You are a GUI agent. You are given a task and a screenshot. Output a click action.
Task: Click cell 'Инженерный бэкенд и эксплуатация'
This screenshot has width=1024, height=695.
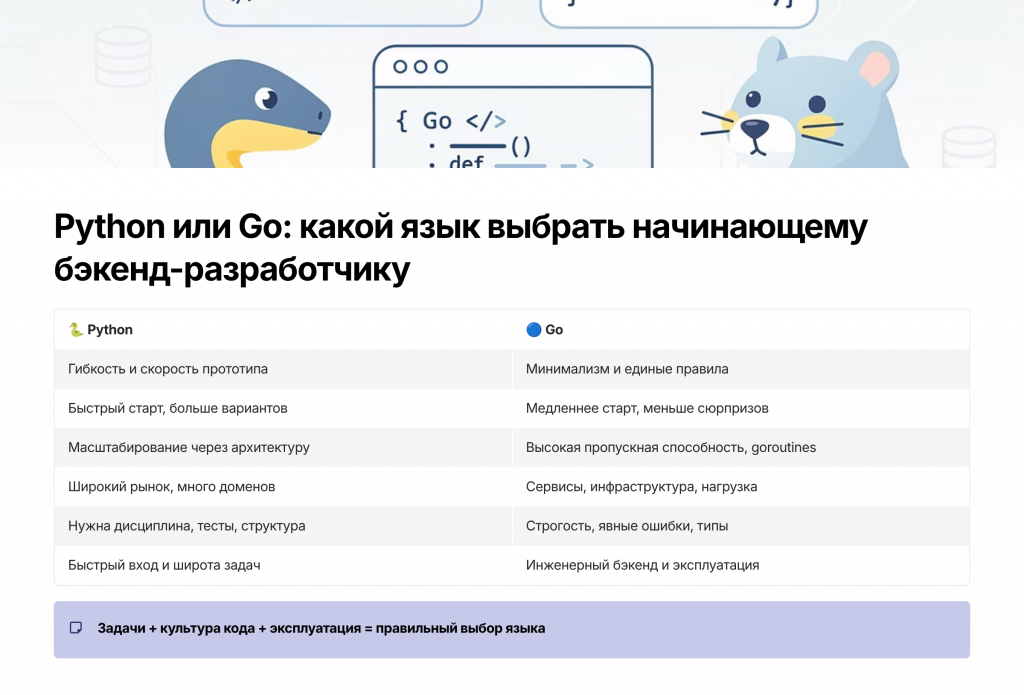tap(642, 565)
